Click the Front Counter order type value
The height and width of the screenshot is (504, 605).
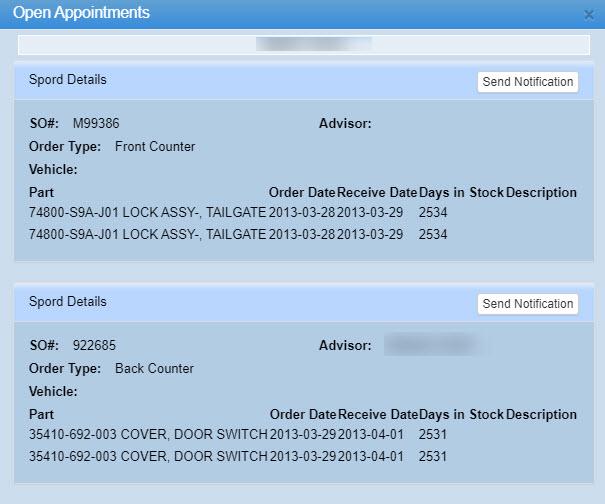(155, 147)
